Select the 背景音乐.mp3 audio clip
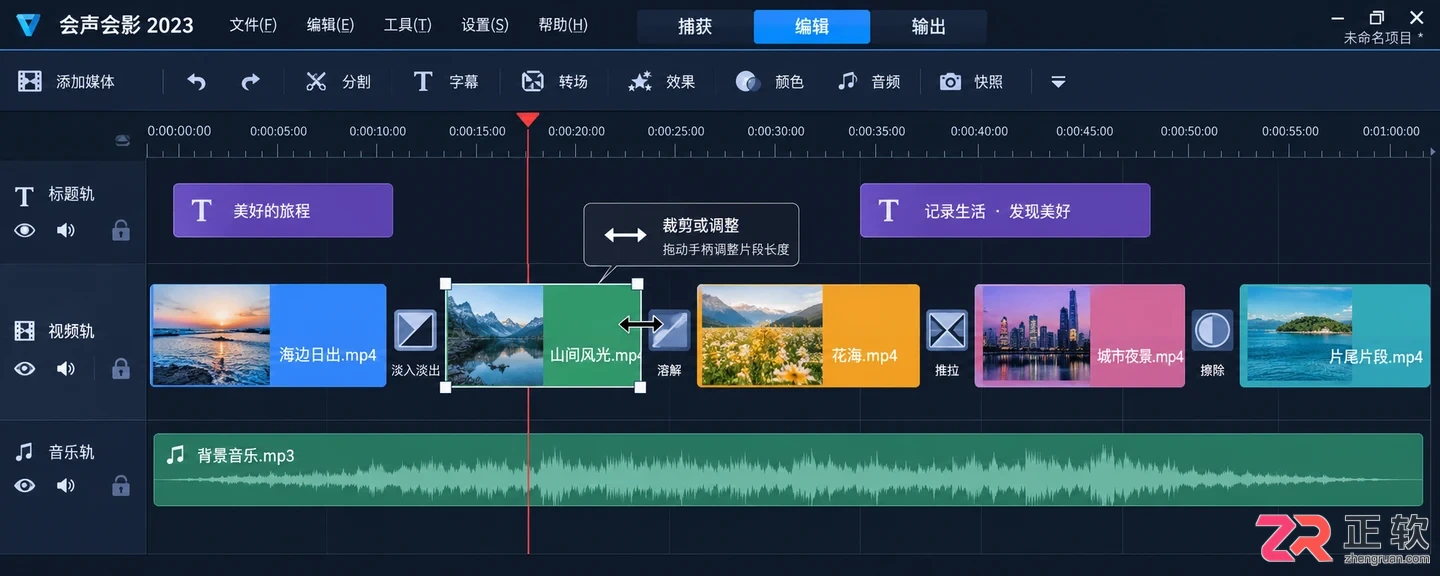 pyautogui.click(x=788, y=470)
